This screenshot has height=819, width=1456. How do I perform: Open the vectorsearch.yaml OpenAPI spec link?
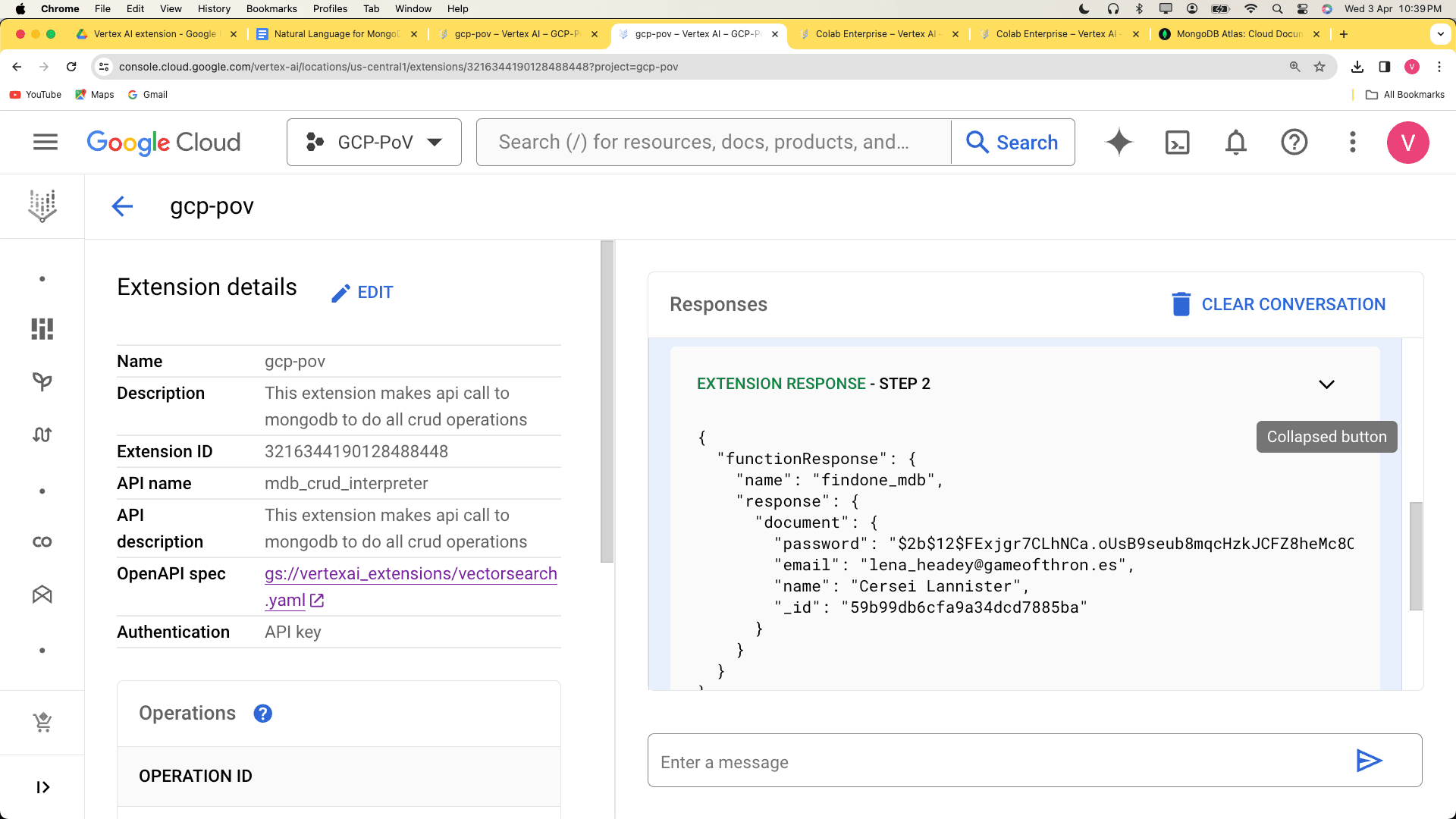point(410,587)
